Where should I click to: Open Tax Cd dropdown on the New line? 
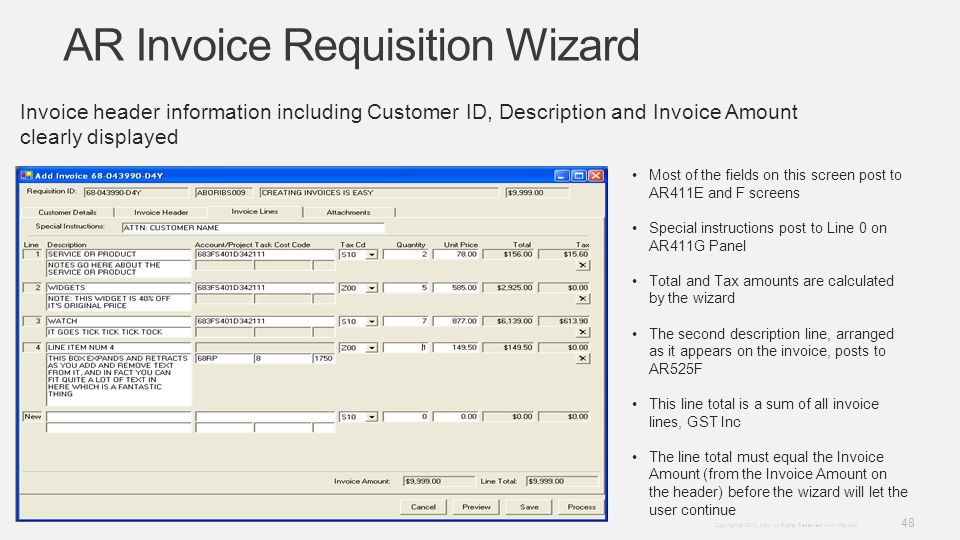pos(372,417)
